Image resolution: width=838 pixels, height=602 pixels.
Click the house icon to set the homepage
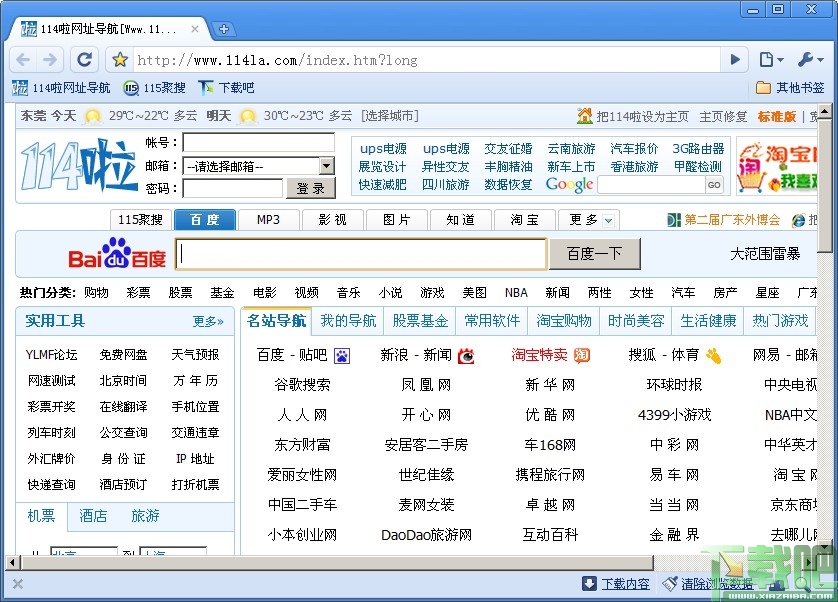[585, 115]
